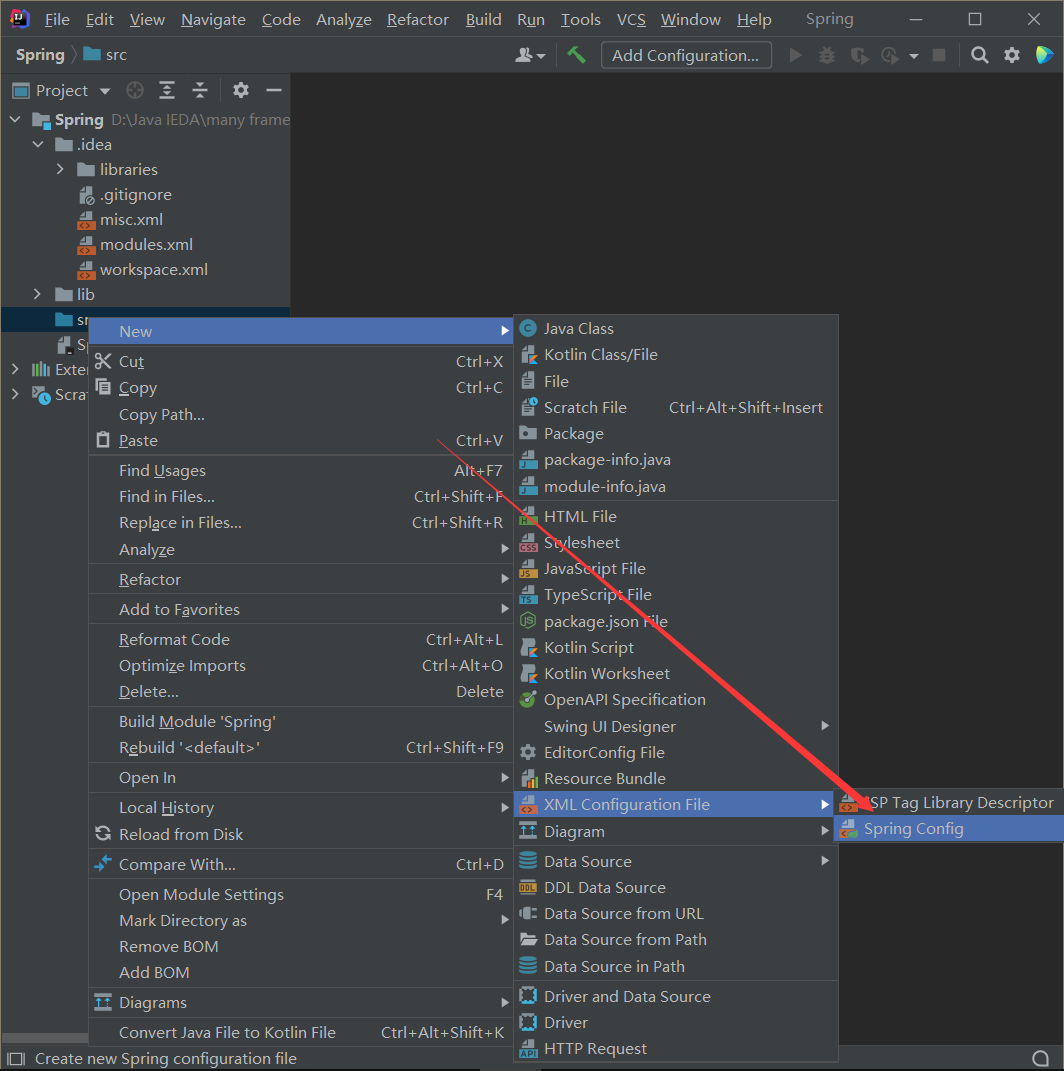The height and width of the screenshot is (1071, 1064).
Task: Open the VCS menu
Action: click(631, 20)
